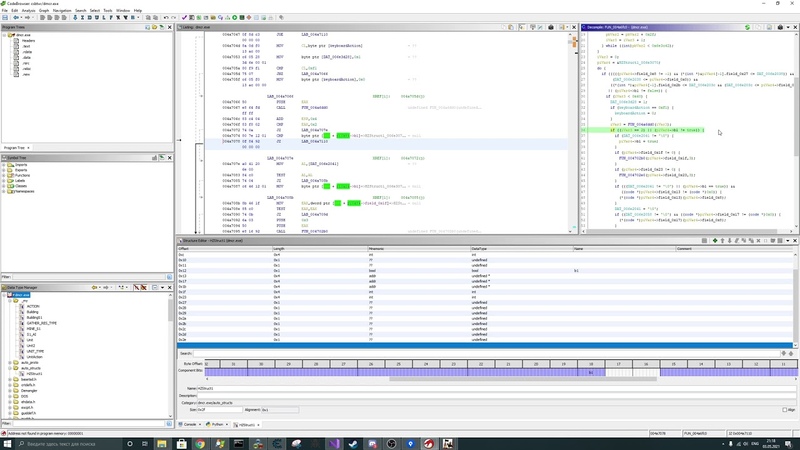
Task: Move selected structure component up arrow
Action: click(x=722, y=240)
